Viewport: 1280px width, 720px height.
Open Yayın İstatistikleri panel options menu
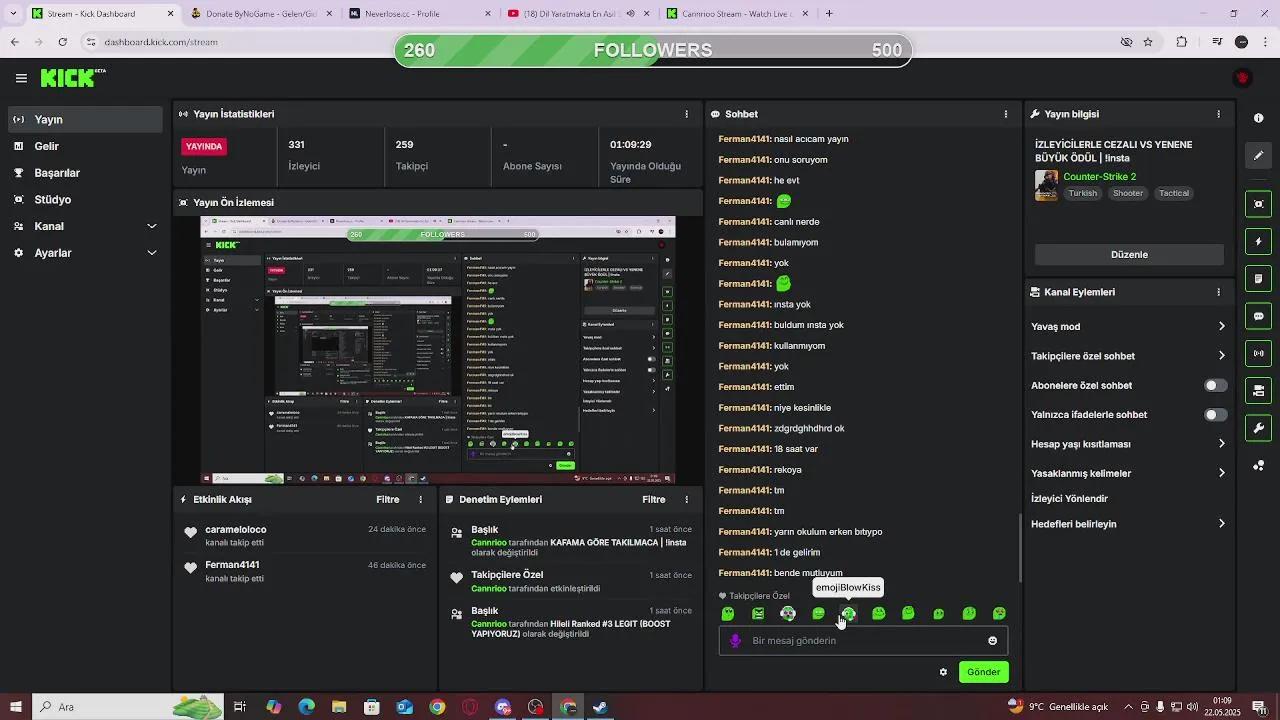[686, 114]
